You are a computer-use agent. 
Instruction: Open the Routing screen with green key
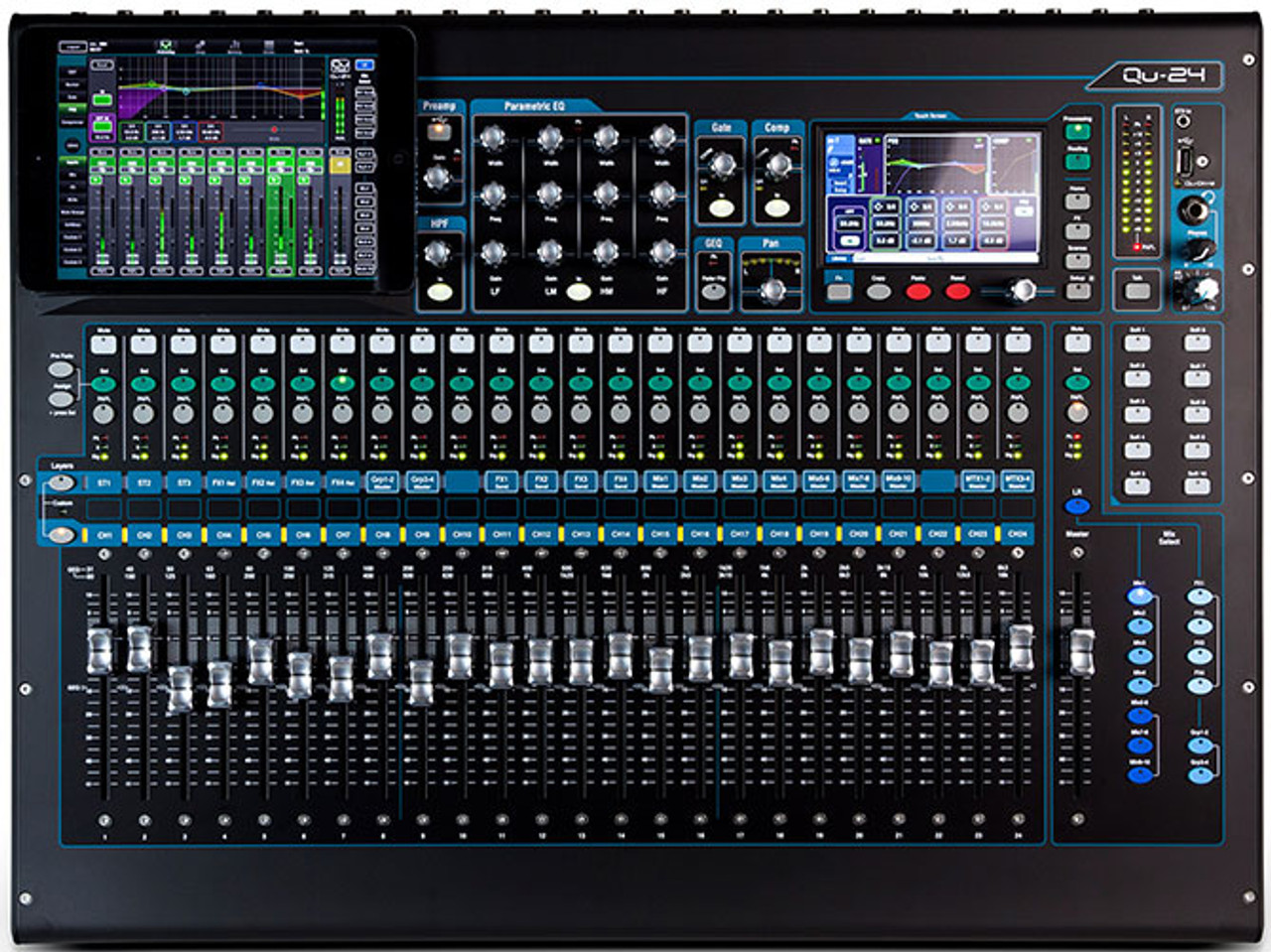1077,161
